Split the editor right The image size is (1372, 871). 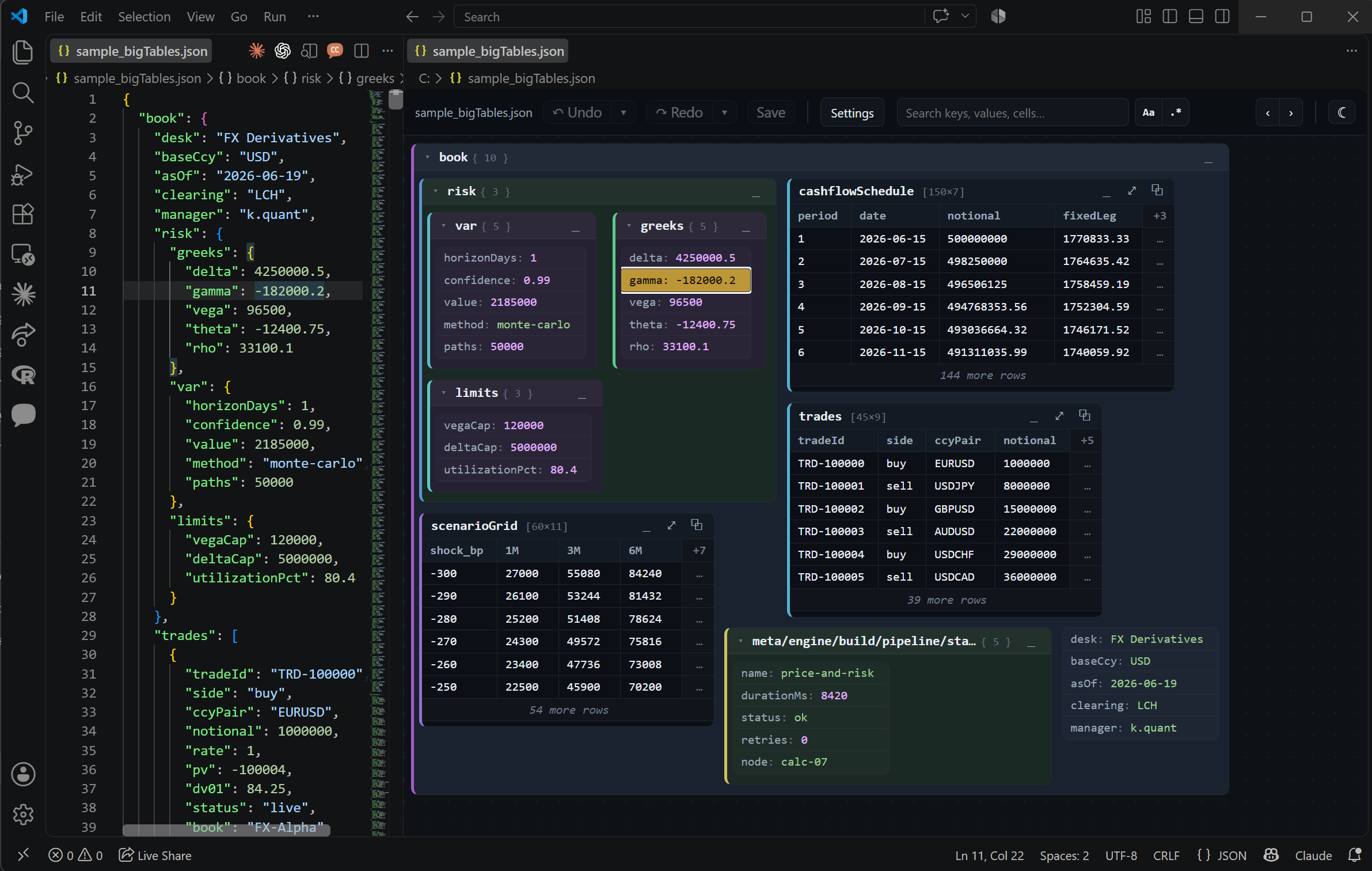click(x=362, y=51)
